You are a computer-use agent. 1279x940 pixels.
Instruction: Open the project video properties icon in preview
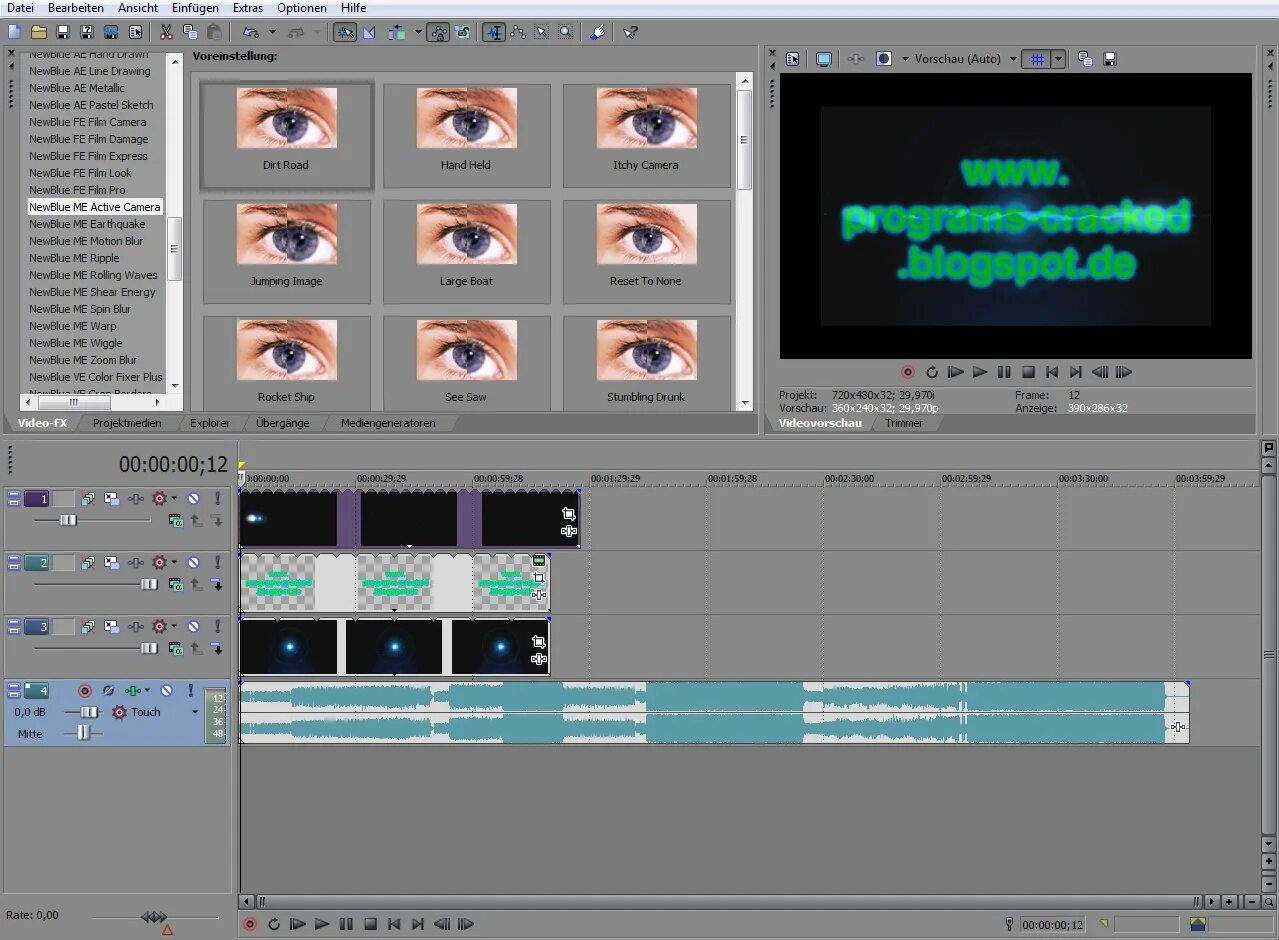pyautogui.click(x=792, y=59)
